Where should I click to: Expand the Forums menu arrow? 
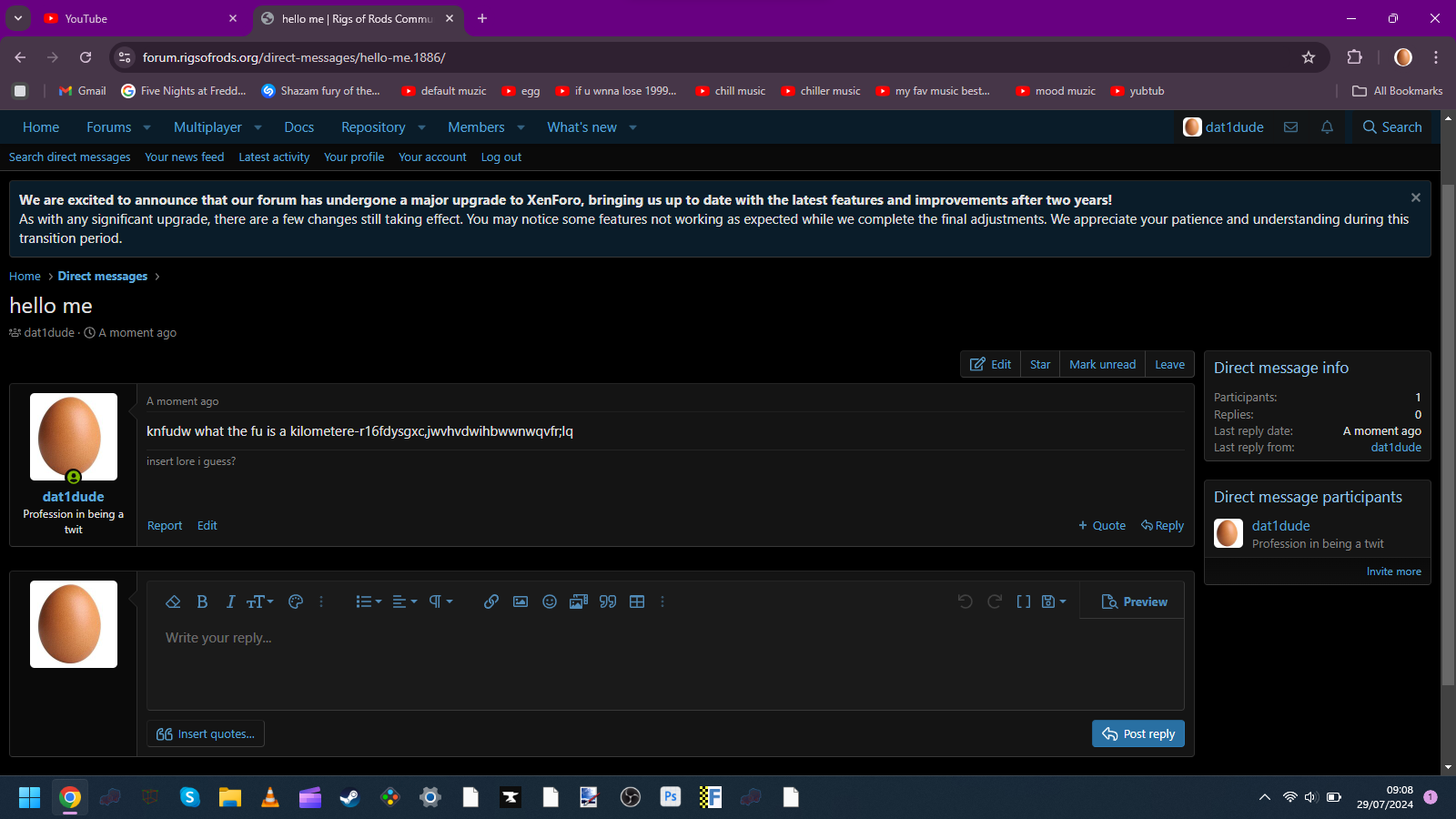(x=147, y=127)
